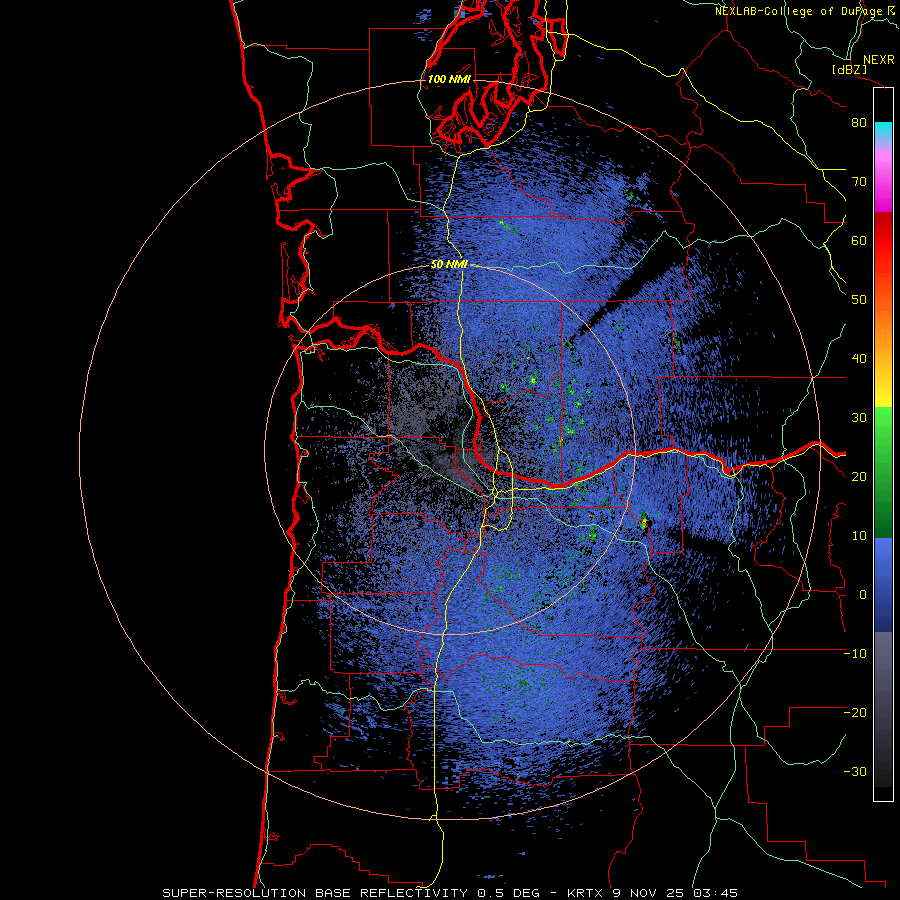Click the red-yellow echo southeast of the 50 NMI ring
The image size is (900, 900).
click(644, 522)
